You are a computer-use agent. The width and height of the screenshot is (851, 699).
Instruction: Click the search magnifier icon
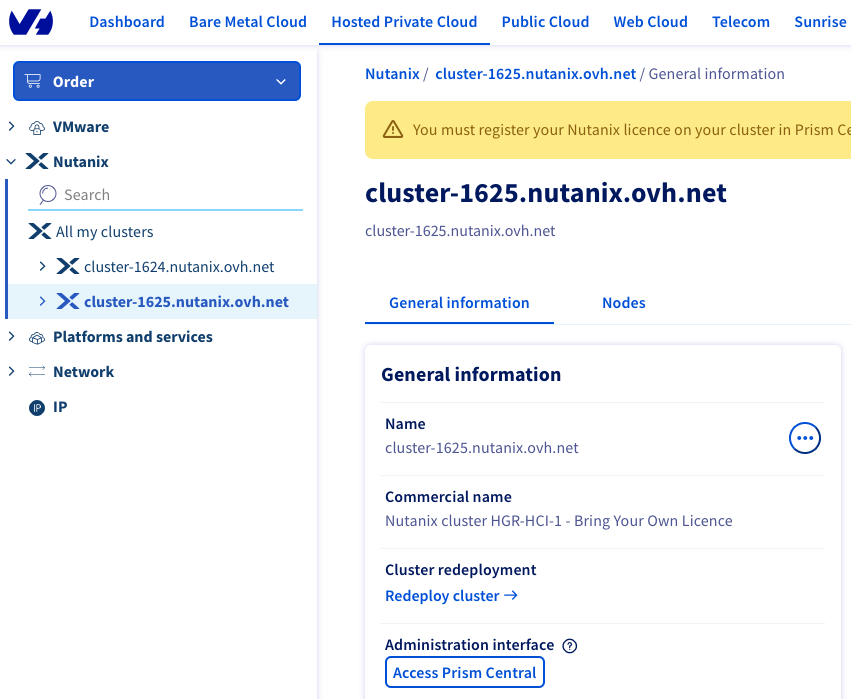tap(47, 194)
